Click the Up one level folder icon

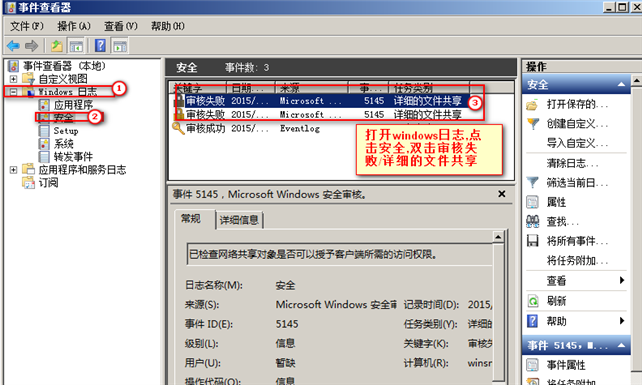(57, 45)
